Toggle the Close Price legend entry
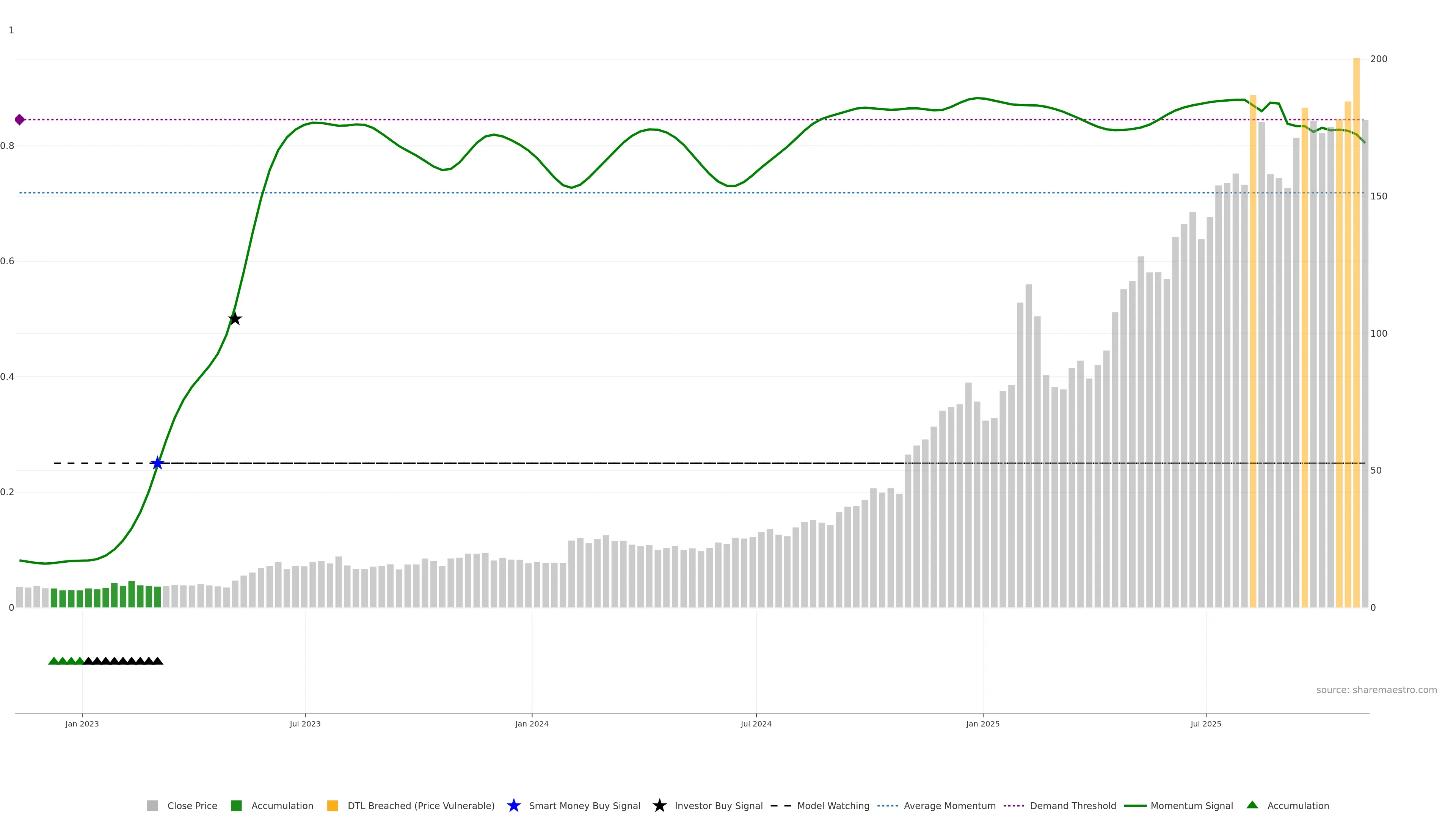This screenshot has width=1456, height=819. (x=191, y=806)
